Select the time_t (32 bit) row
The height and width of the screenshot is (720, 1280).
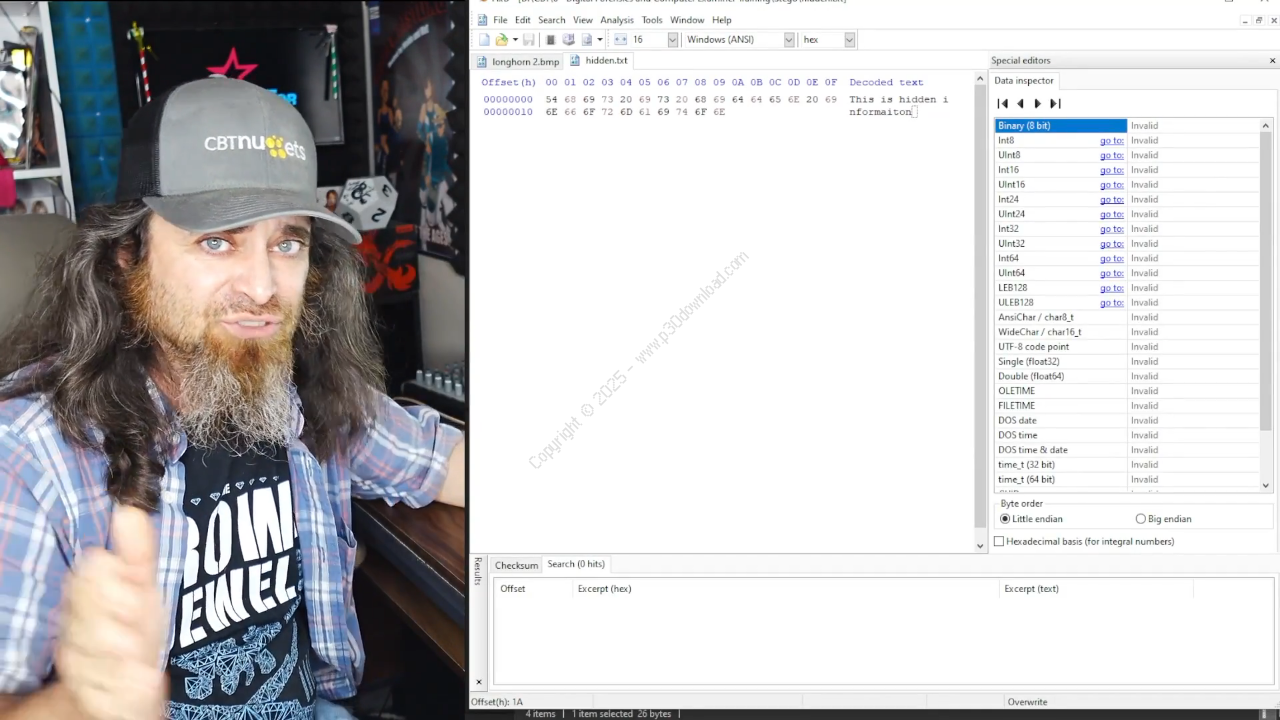1127,464
